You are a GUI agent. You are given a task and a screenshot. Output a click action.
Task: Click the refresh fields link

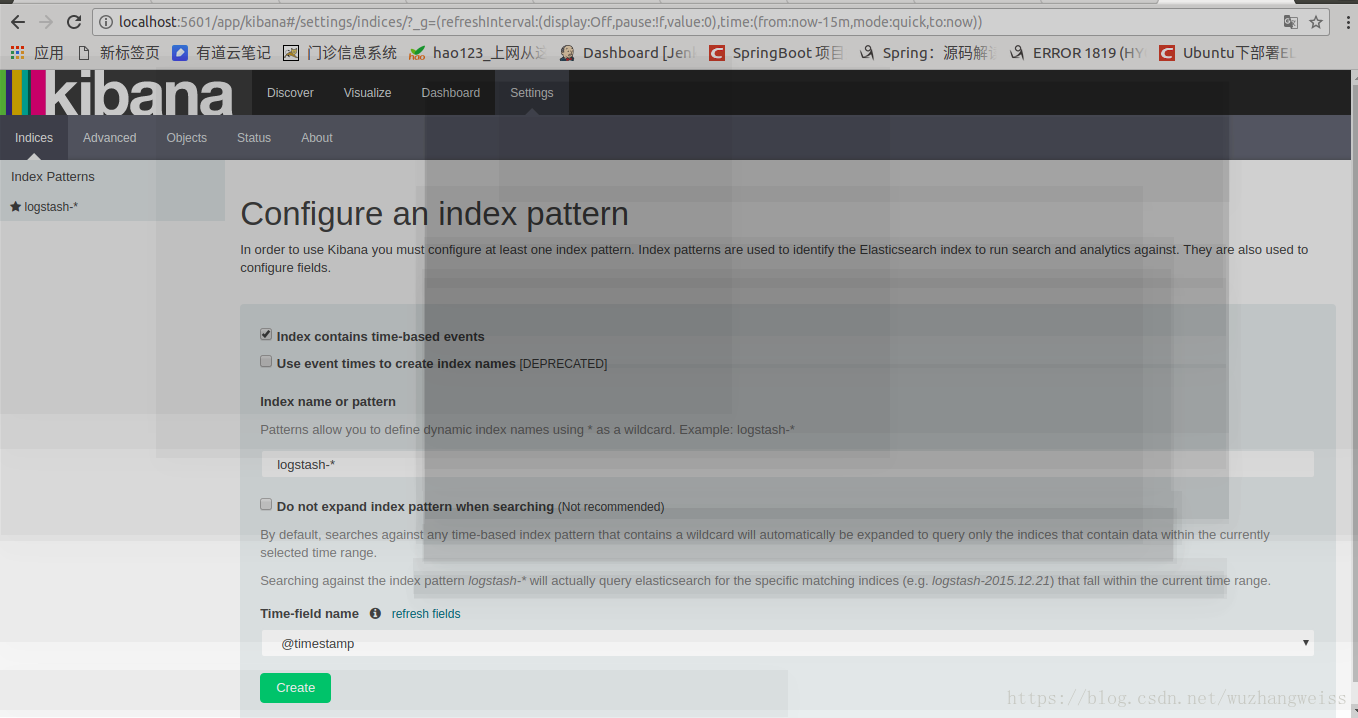pyautogui.click(x=426, y=614)
